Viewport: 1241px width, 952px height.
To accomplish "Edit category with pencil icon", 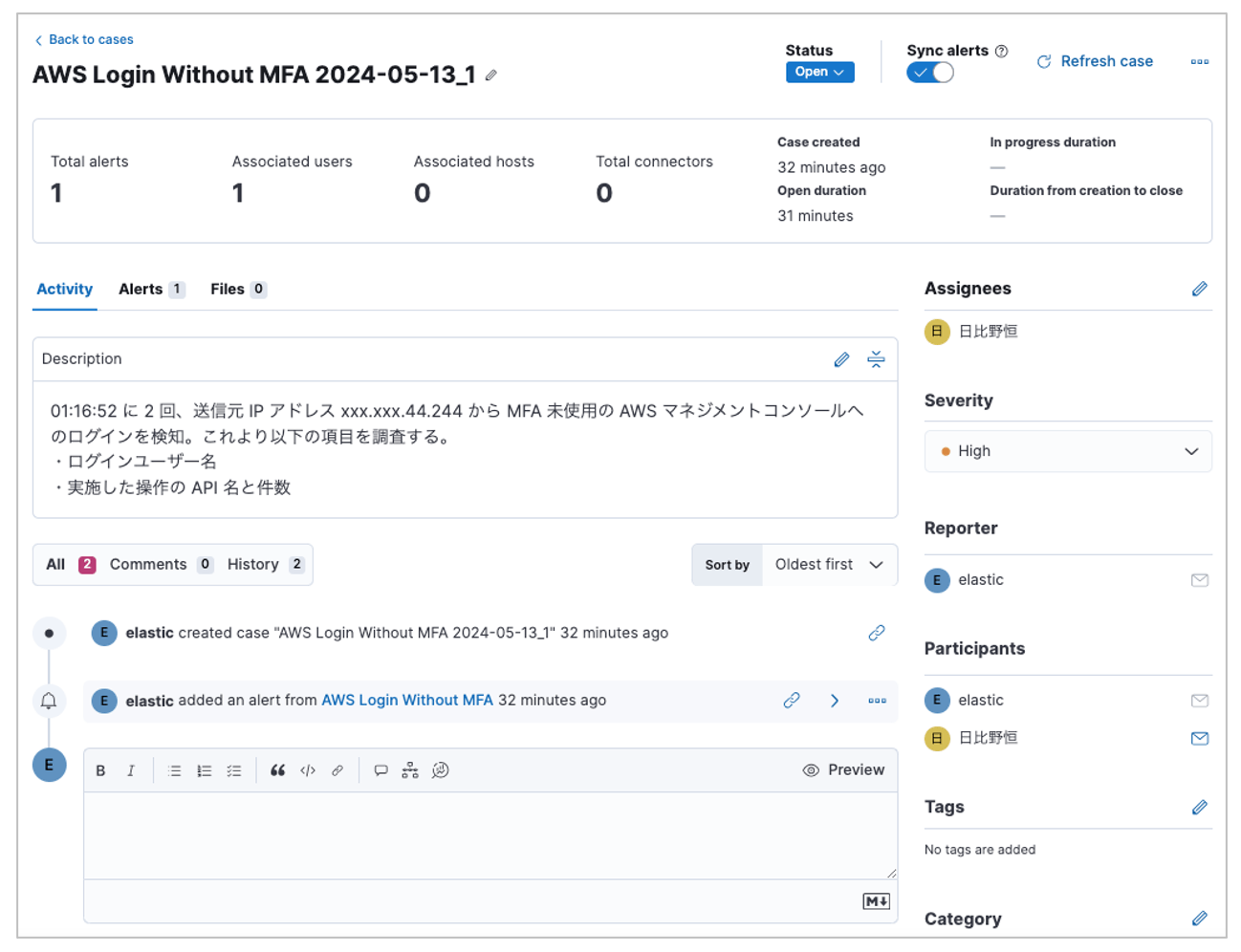I will coord(1200,919).
